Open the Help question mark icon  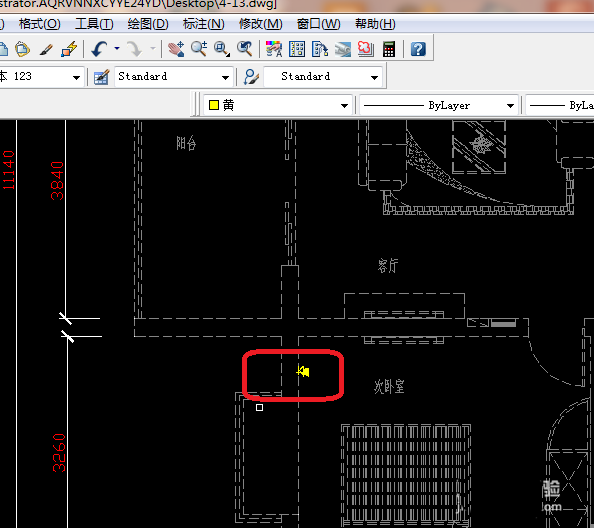pyautogui.click(x=418, y=49)
